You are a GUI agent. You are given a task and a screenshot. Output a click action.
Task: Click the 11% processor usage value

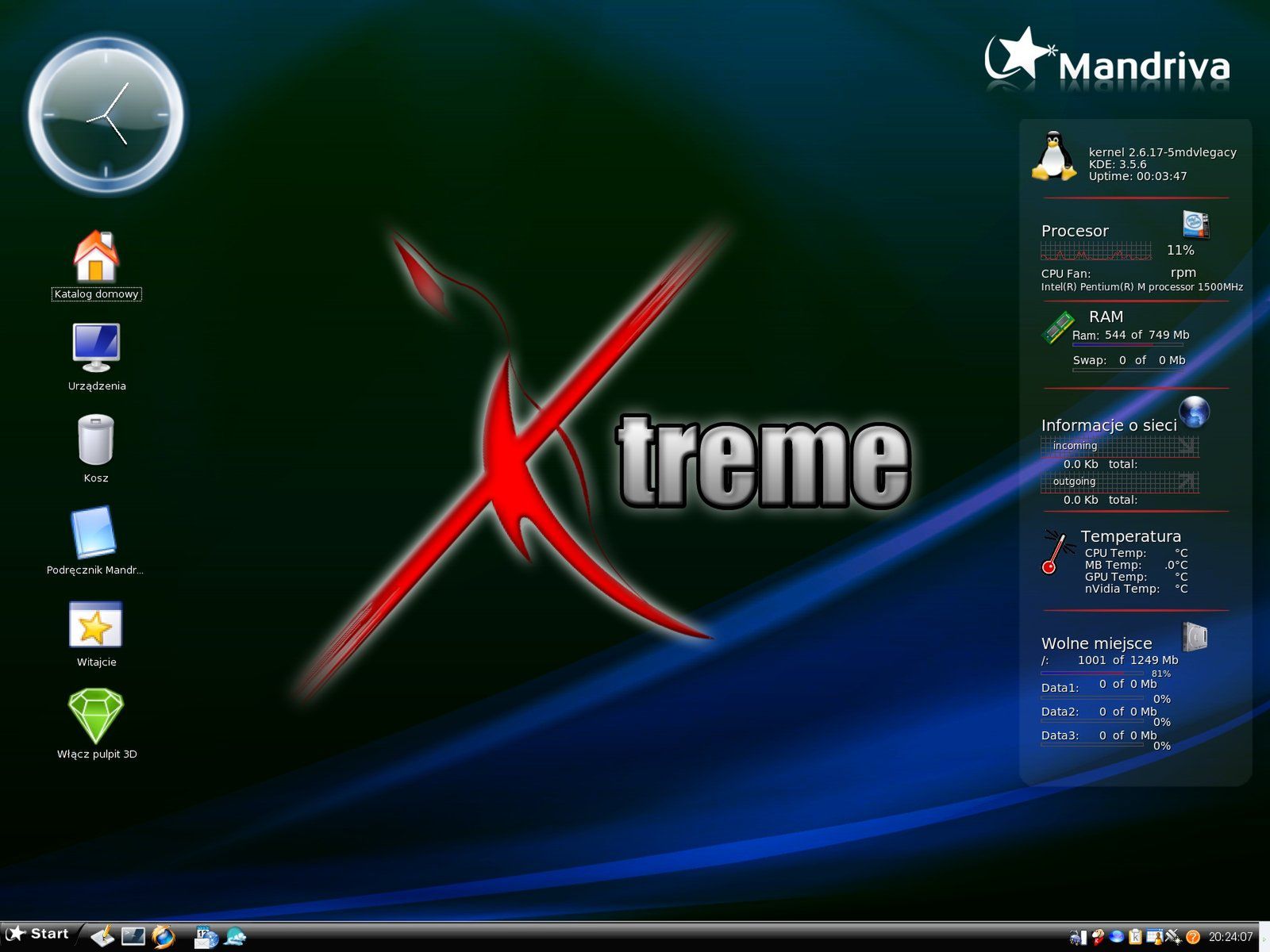[1180, 251]
